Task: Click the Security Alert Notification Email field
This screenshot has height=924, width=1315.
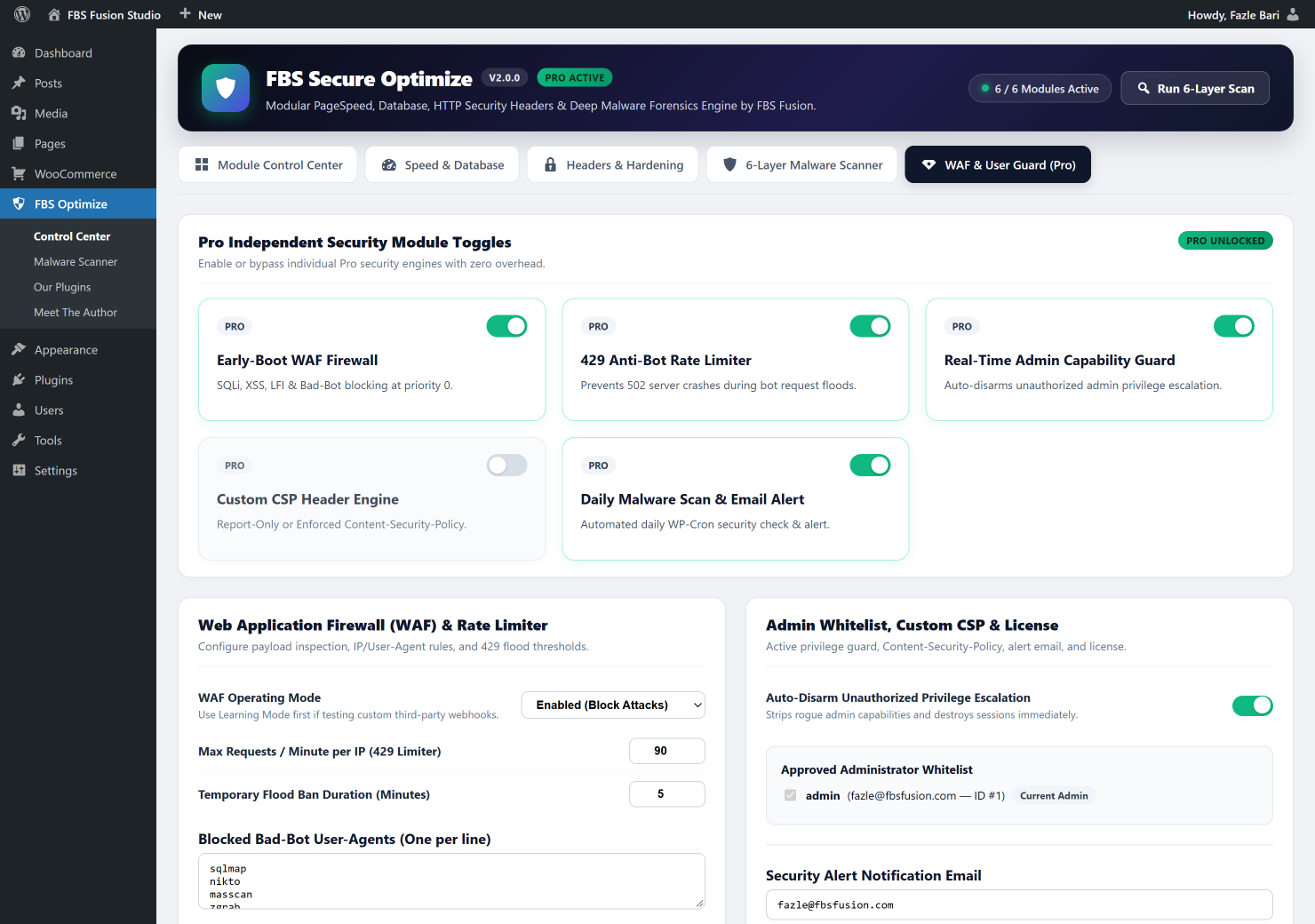Action: (x=1019, y=904)
